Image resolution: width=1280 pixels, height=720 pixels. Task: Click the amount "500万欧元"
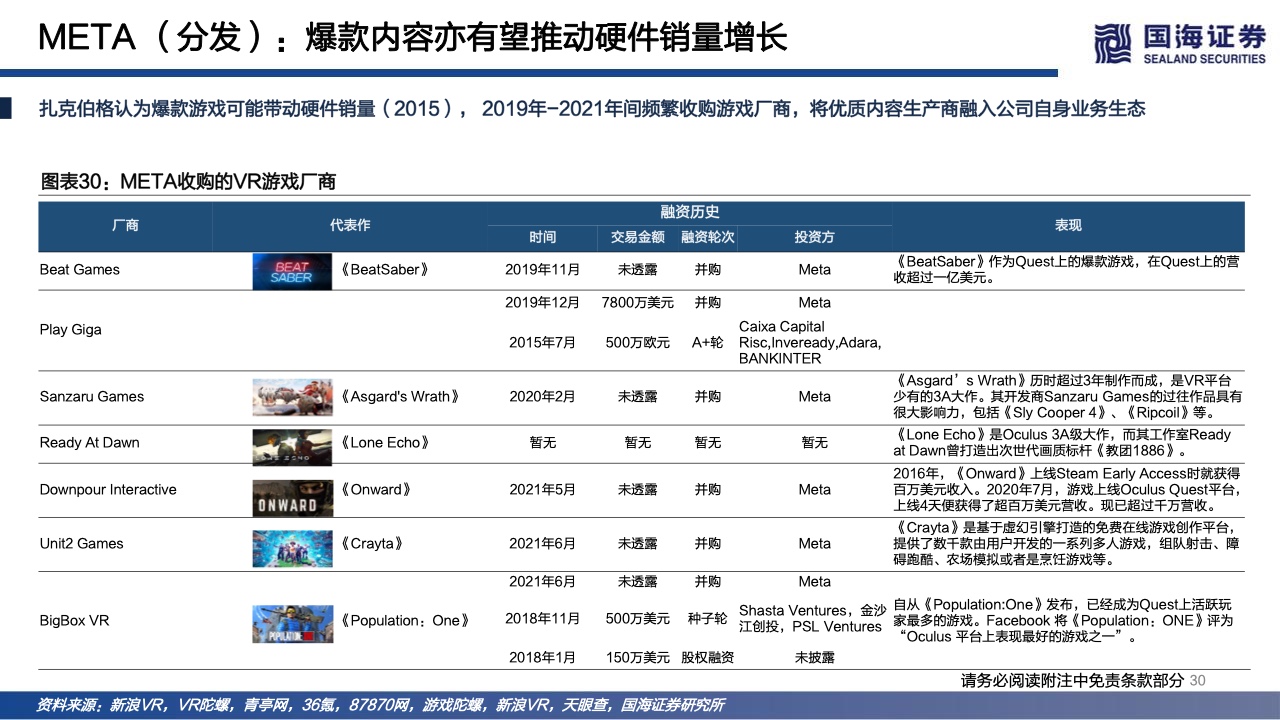tap(638, 343)
